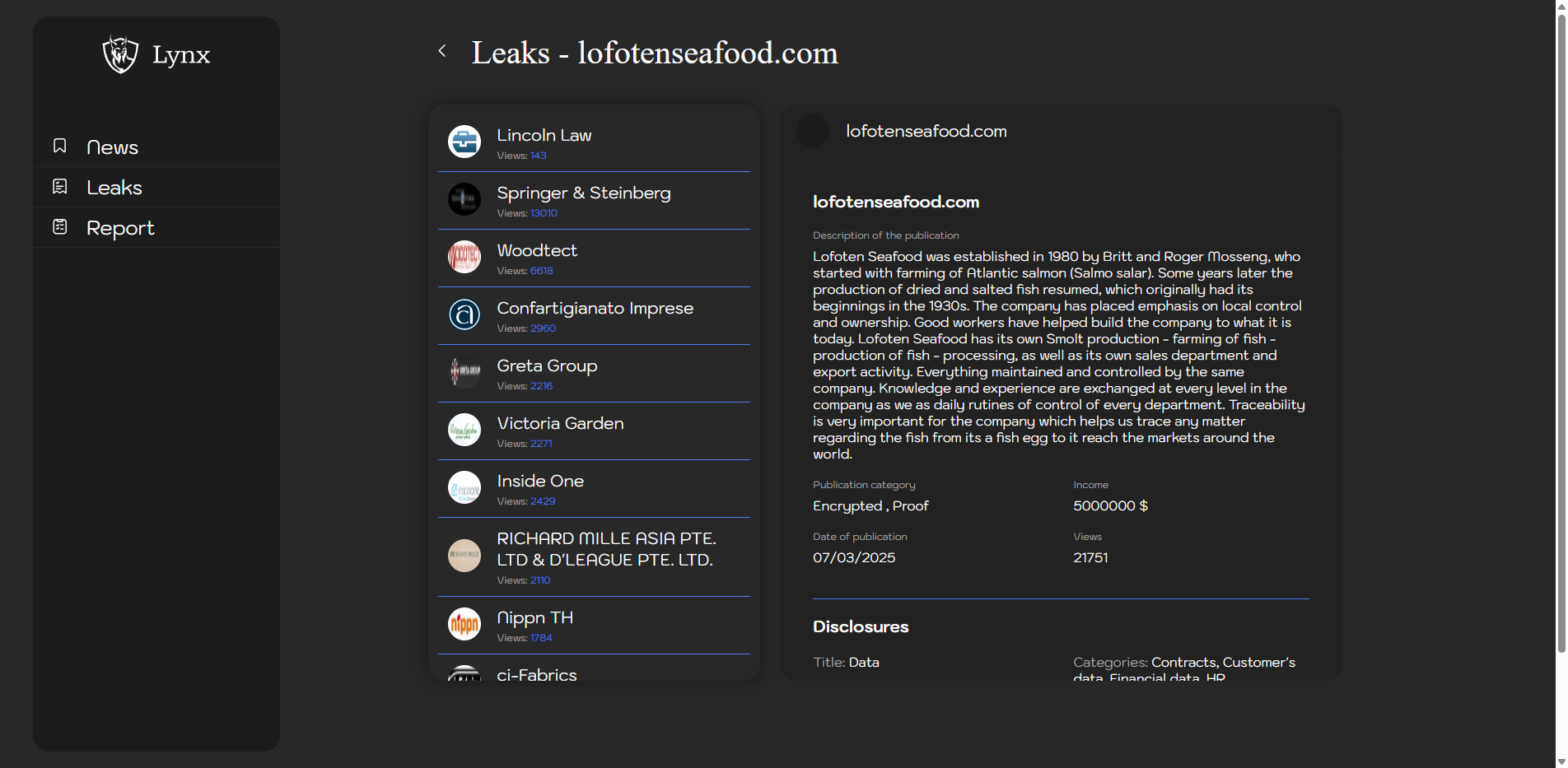Click the Woodtect red logo

coord(464,257)
